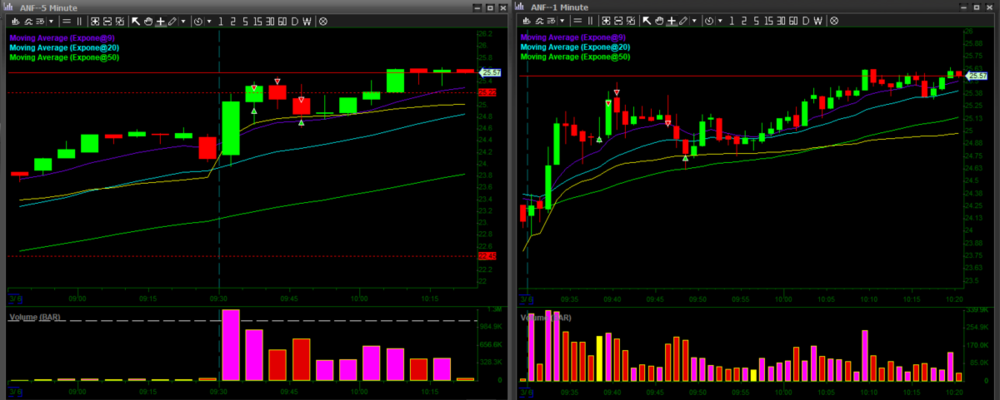This screenshot has width=1000, height=400.
Task: Toggle the crosshair cursor in 5 Minute chart
Action: tap(160, 20)
